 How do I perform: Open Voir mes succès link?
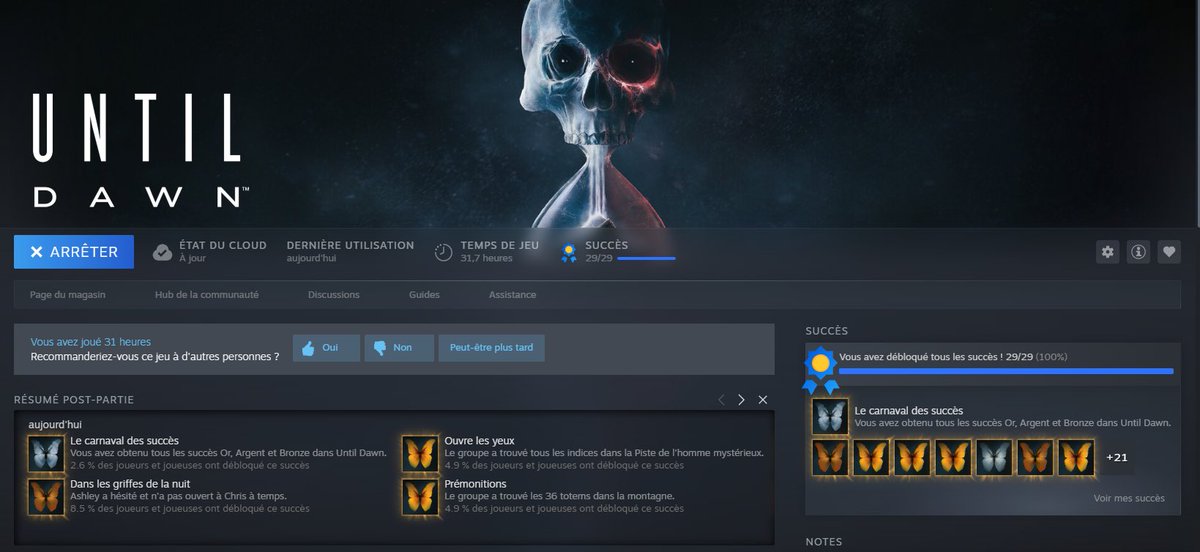point(1129,498)
